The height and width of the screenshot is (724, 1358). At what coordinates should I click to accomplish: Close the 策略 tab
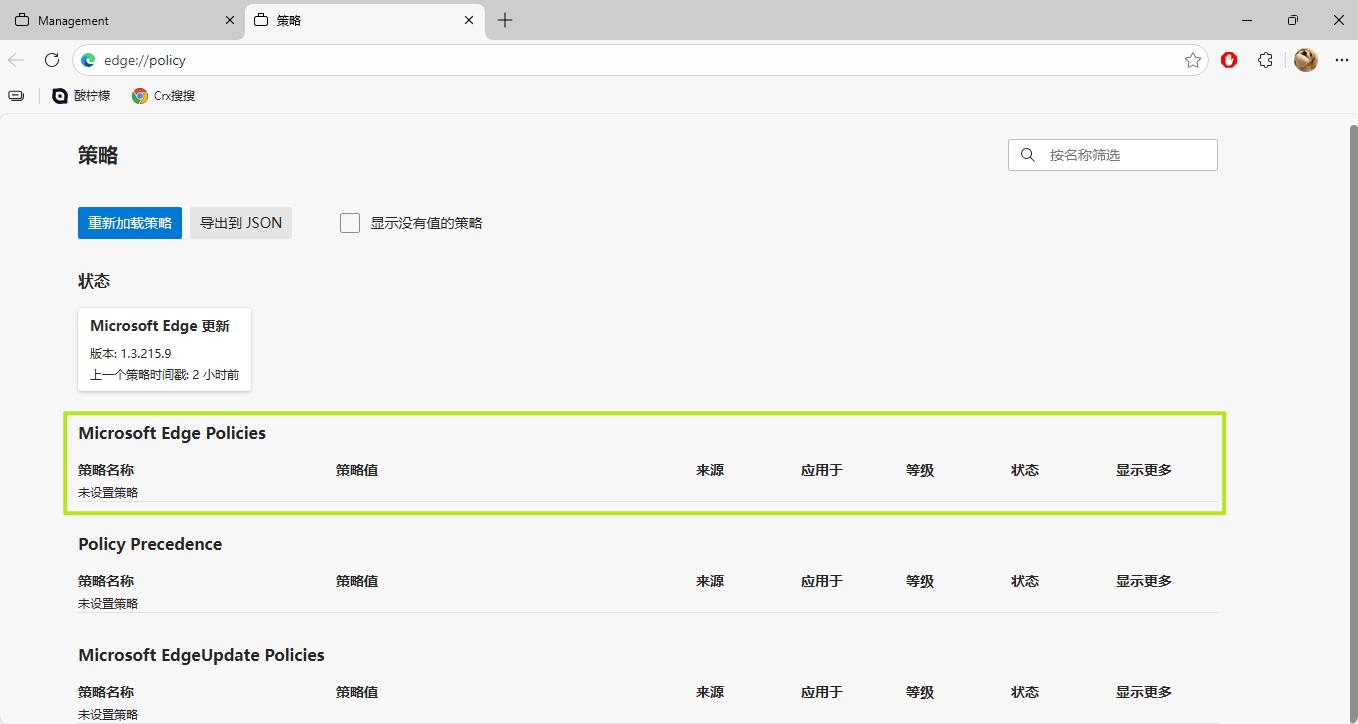[469, 20]
